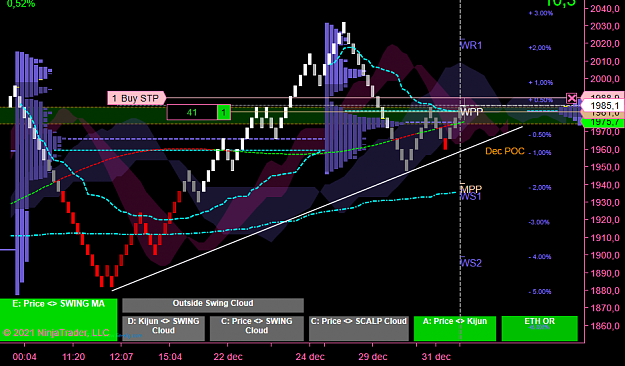The height and width of the screenshot is (366, 625).
Task: Select the white ascending trendline
Action: pyautogui.click(x=317, y=209)
